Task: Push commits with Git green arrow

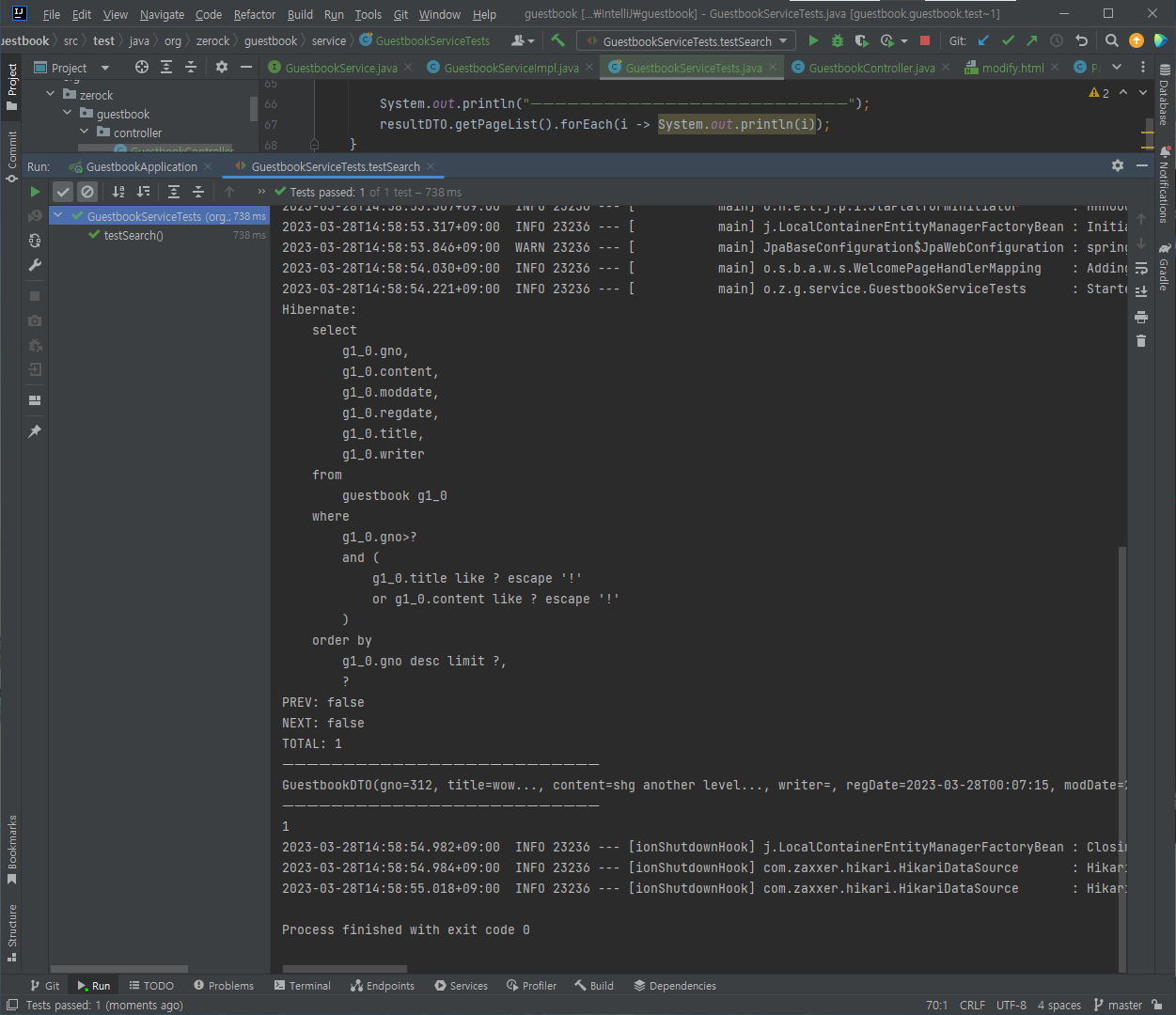Action: (x=1032, y=40)
